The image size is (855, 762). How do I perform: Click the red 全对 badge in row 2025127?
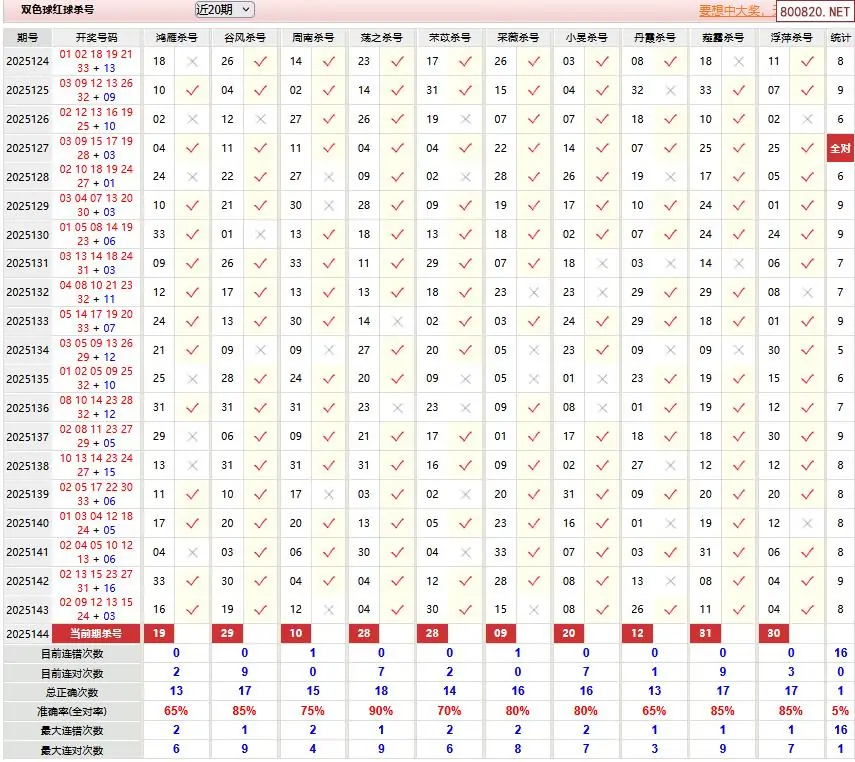(840, 148)
